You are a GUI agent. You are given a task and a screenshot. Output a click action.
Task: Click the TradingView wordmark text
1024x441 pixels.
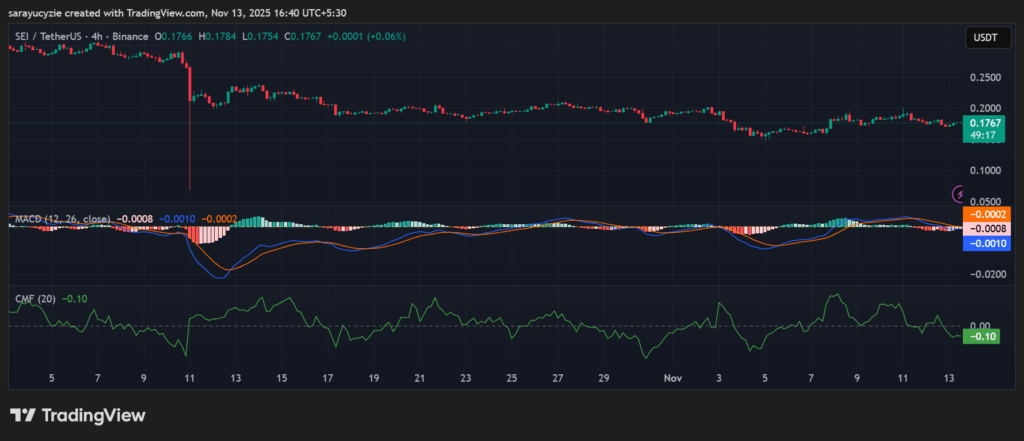click(x=93, y=415)
